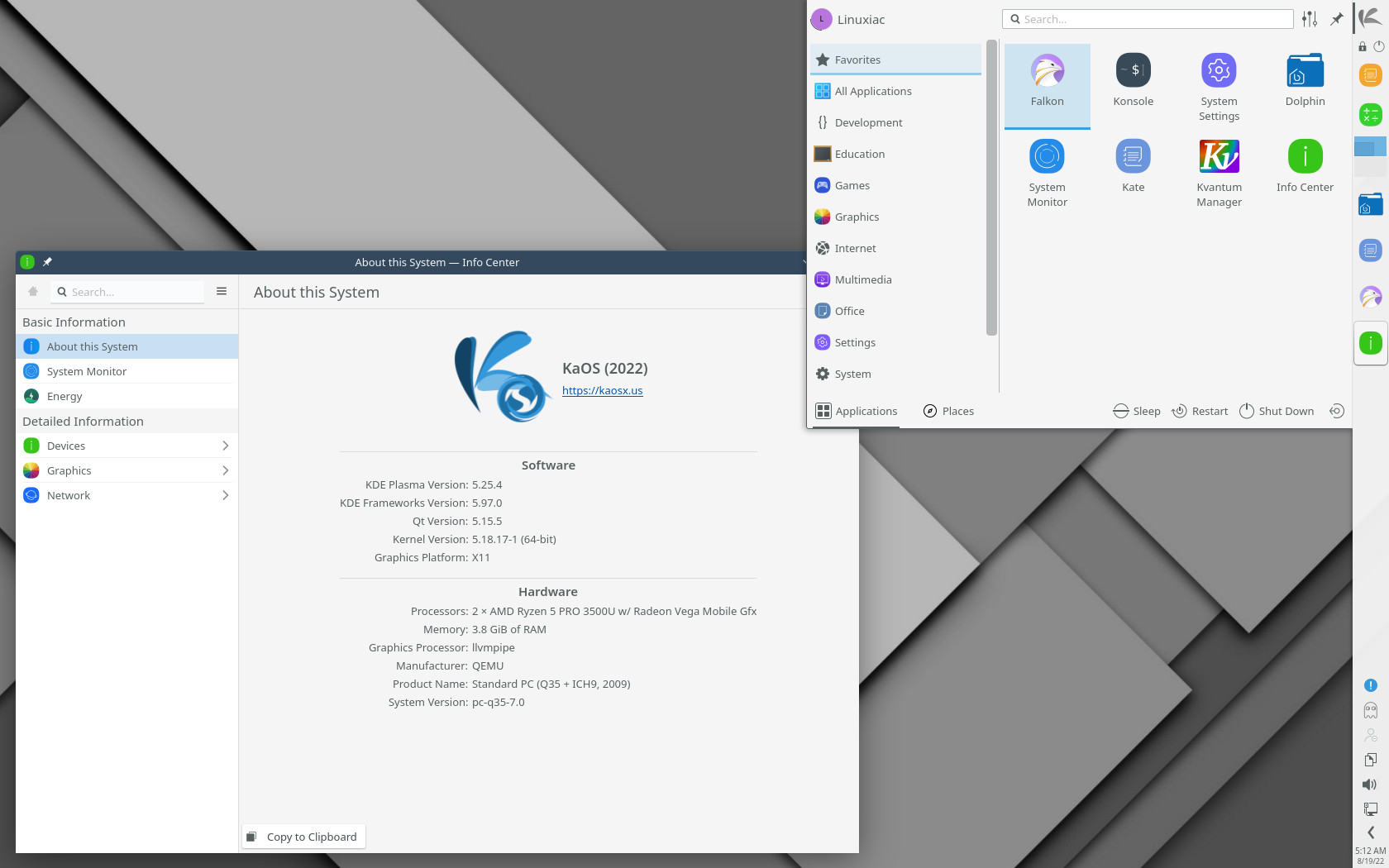Screen dimensions: 1389x868
Task: Open the network connection tray icon
Action: (x=1370, y=809)
